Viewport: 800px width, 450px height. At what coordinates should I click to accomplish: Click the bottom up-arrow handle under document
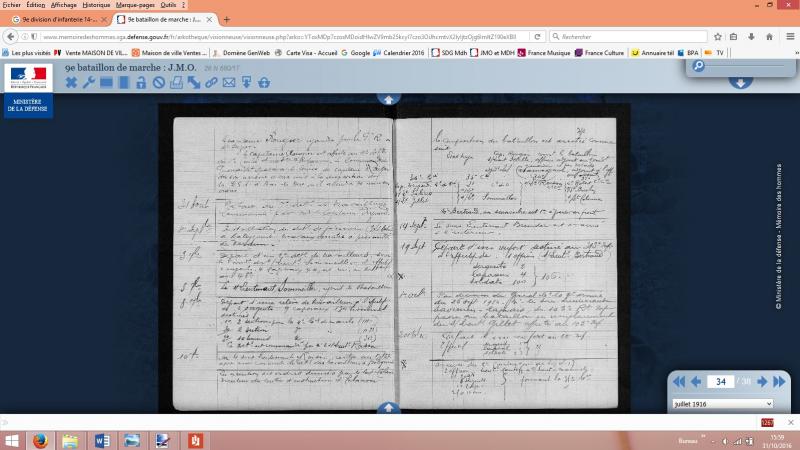tap(388, 407)
